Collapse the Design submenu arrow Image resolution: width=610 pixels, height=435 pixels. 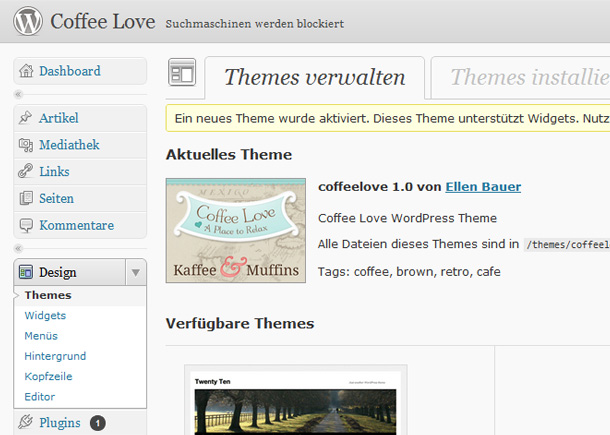136,272
